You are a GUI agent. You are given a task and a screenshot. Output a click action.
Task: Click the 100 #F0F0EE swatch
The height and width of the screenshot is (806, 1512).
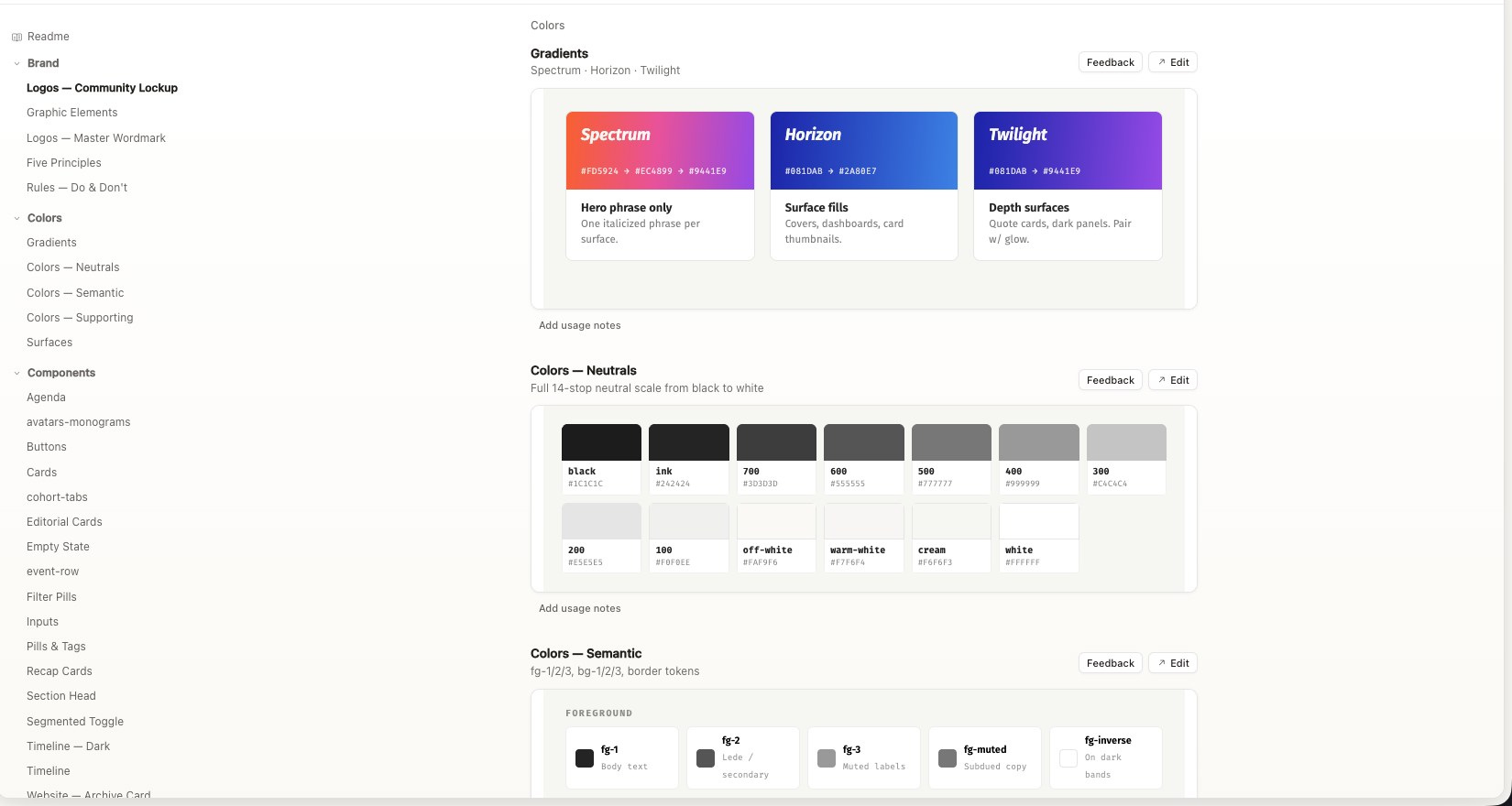click(x=689, y=539)
